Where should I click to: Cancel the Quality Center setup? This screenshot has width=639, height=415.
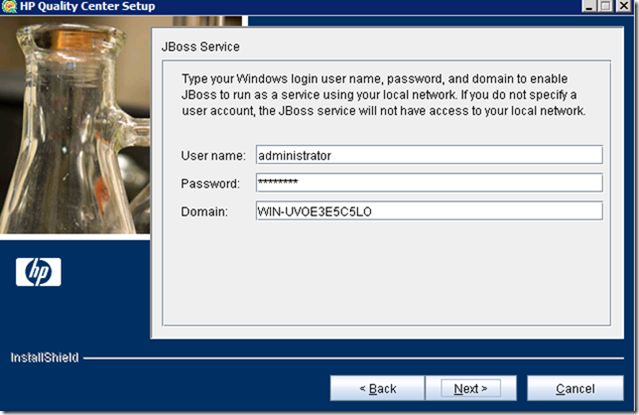point(575,388)
